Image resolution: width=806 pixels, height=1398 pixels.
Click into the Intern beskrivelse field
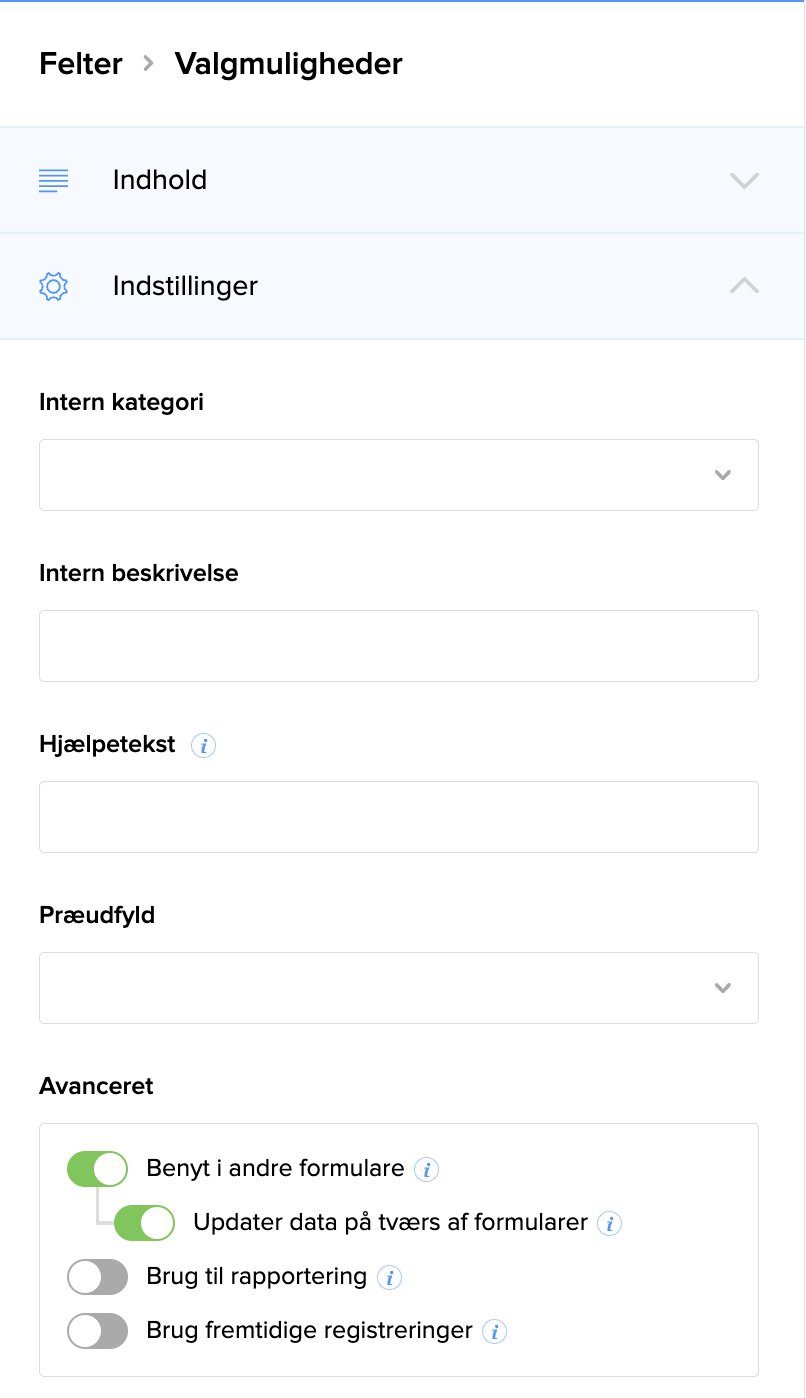tap(399, 645)
